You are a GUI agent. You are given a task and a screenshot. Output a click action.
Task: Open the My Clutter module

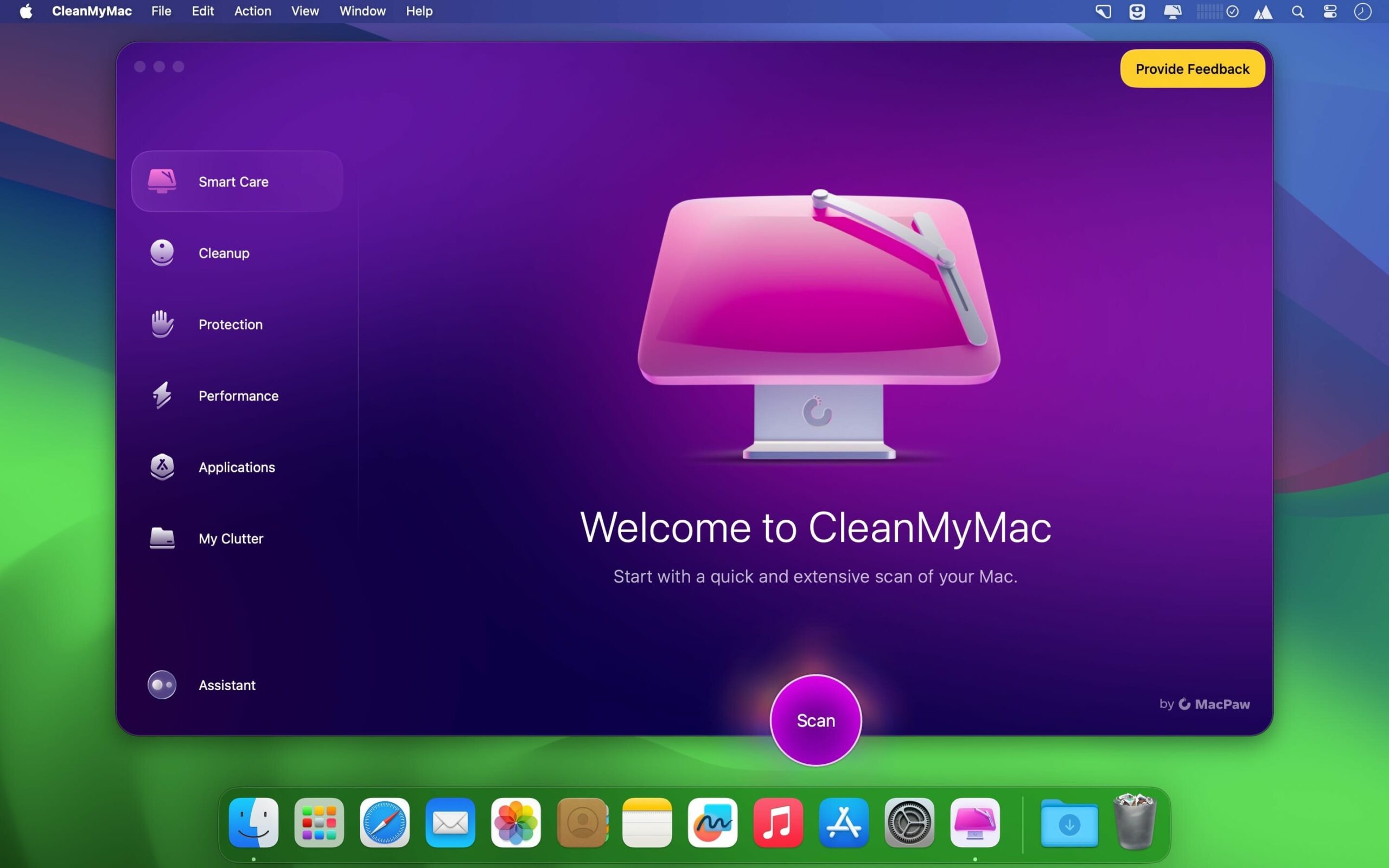[x=230, y=539]
